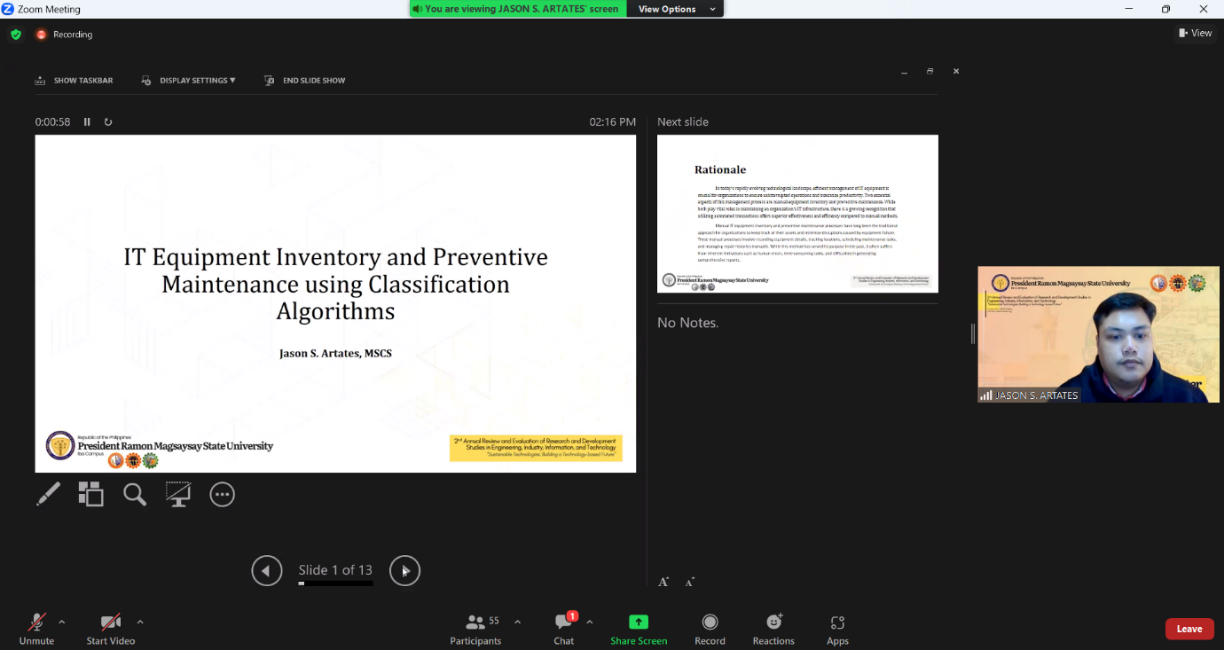This screenshot has height=650, width=1224.
Task: Open the See all slides grid icon
Action: 91,494
